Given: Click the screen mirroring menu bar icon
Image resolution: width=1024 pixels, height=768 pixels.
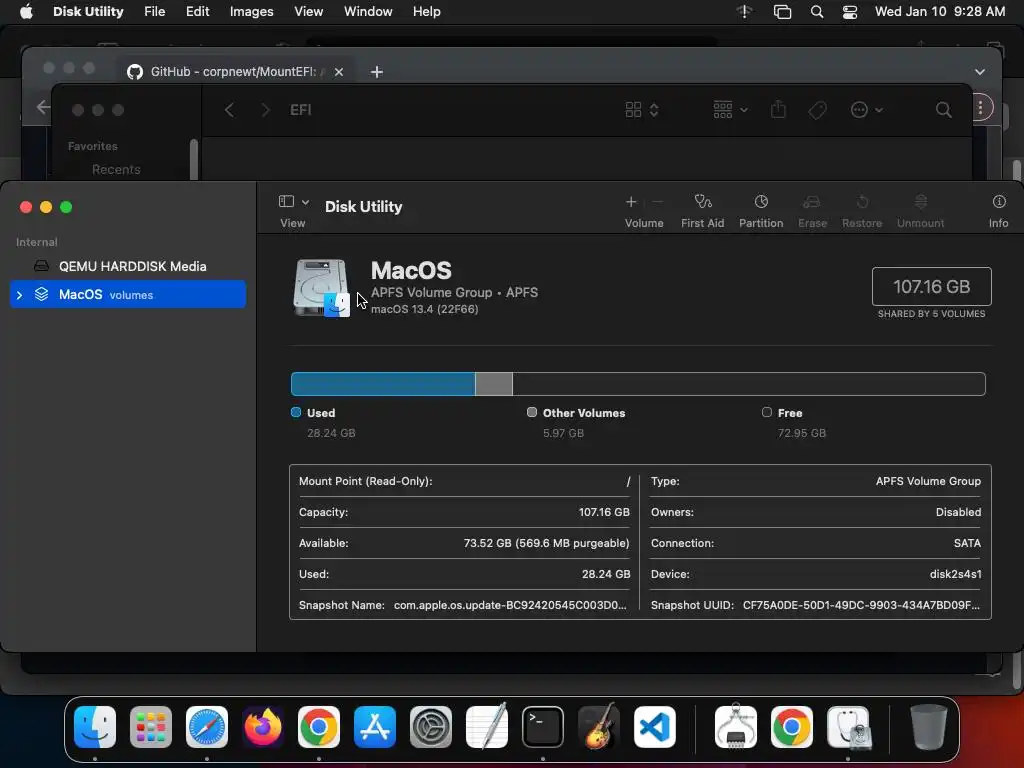Looking at the screenshot, I should coord(782,12).
